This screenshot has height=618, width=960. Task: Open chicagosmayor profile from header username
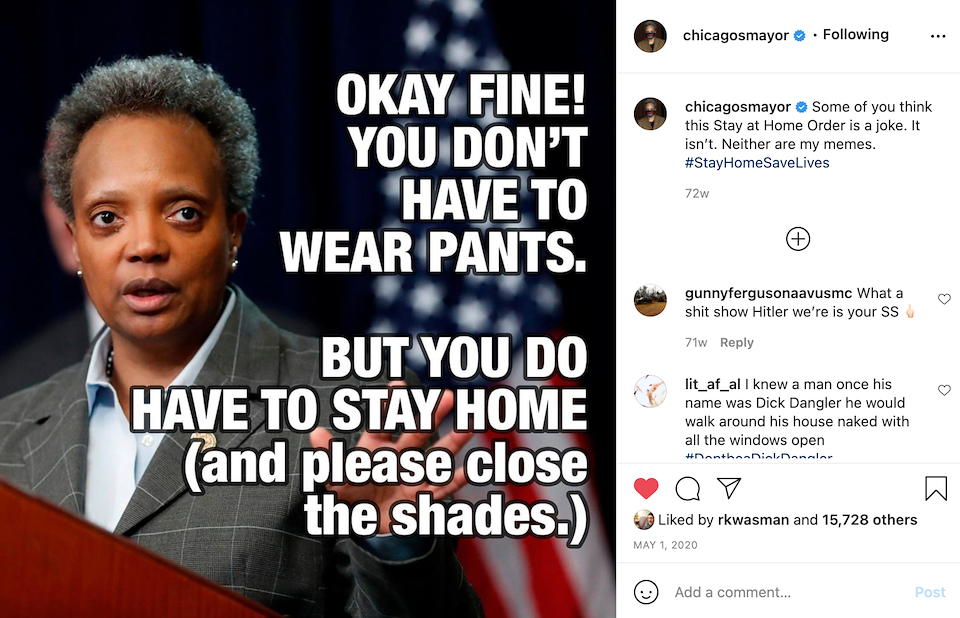point(735,36)
